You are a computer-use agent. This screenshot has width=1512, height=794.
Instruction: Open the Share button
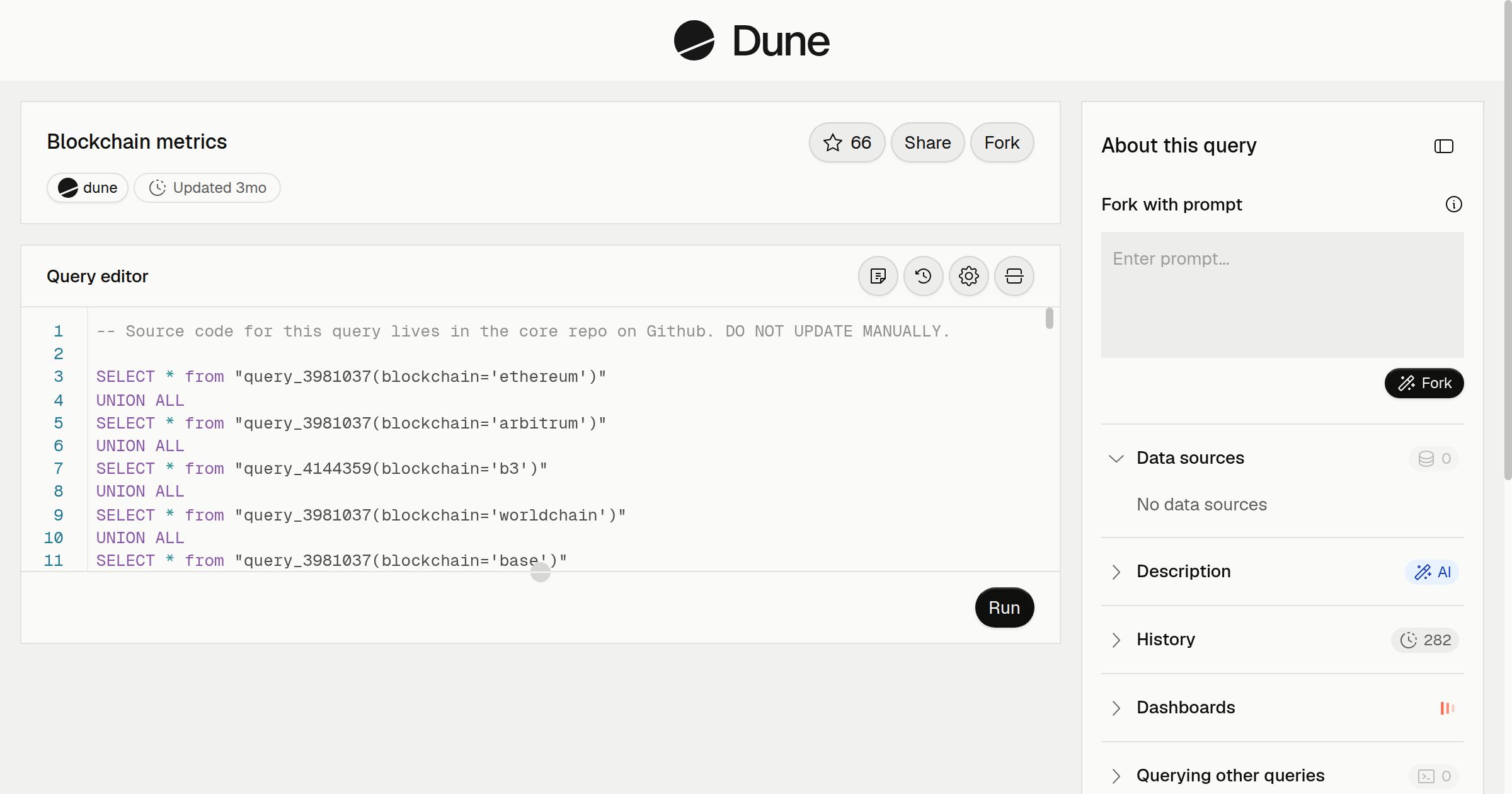point(927,142)
